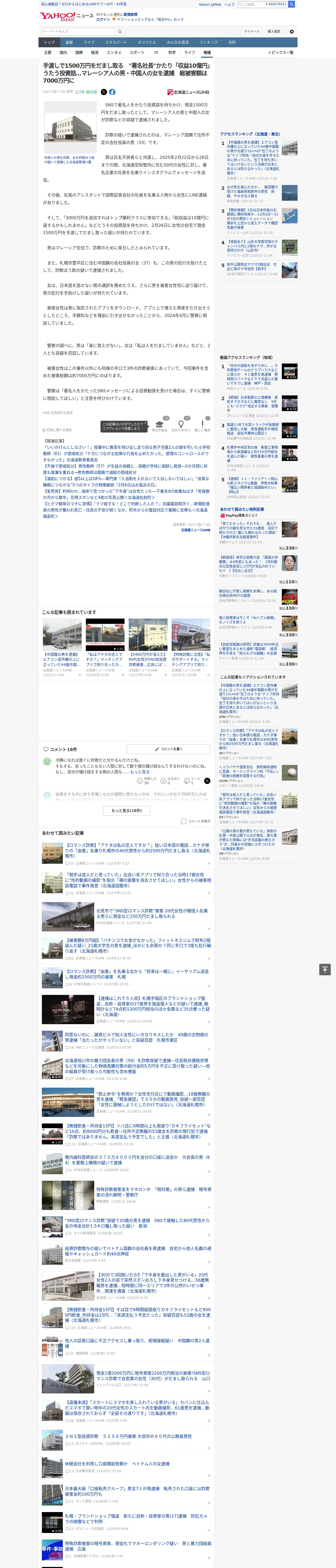Click the うーん reaction on the comment
The image size is (336, 1568).
[x=192, y=780]
